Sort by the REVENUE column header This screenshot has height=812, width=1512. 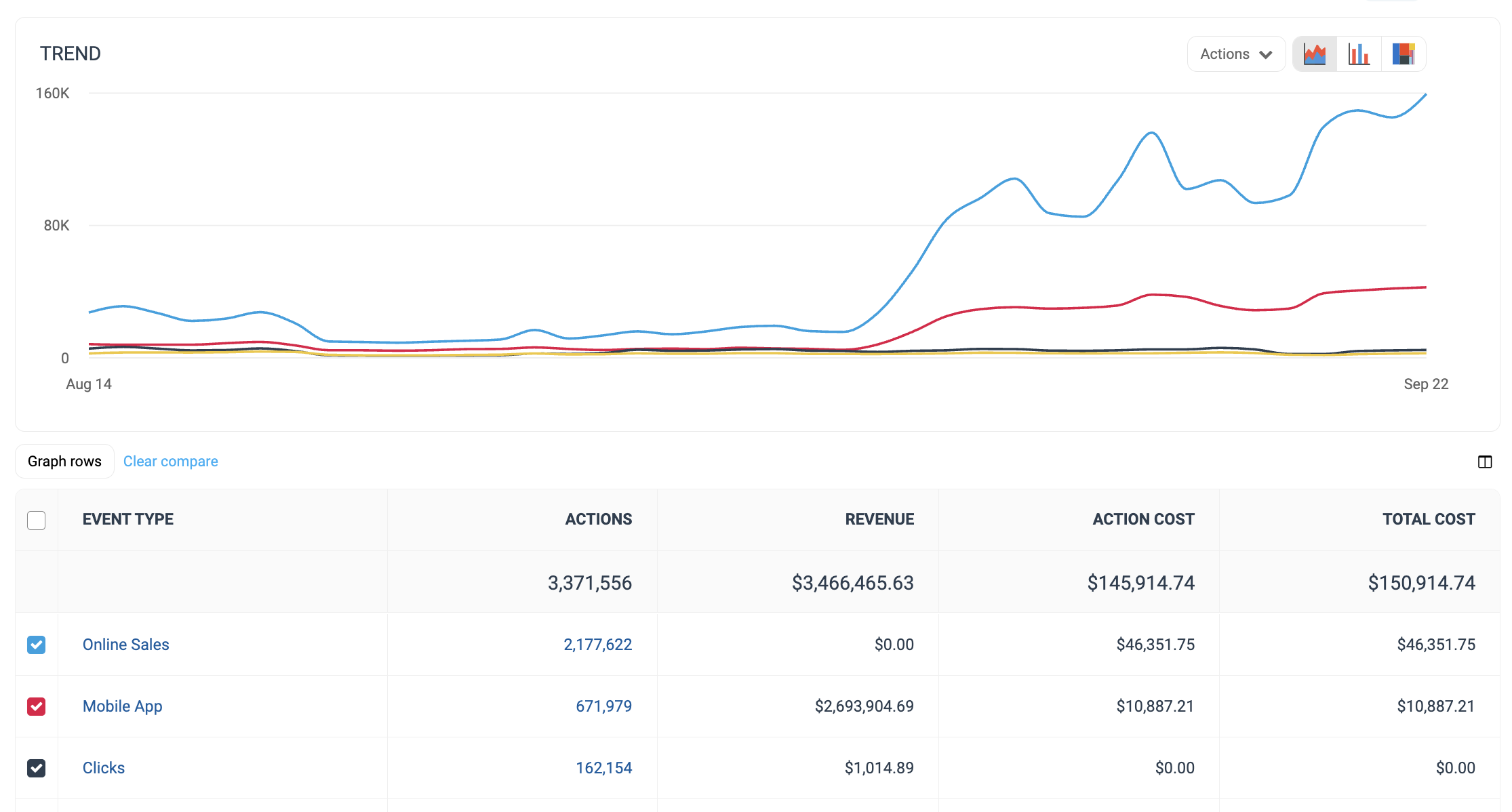[x=879, y=519]
